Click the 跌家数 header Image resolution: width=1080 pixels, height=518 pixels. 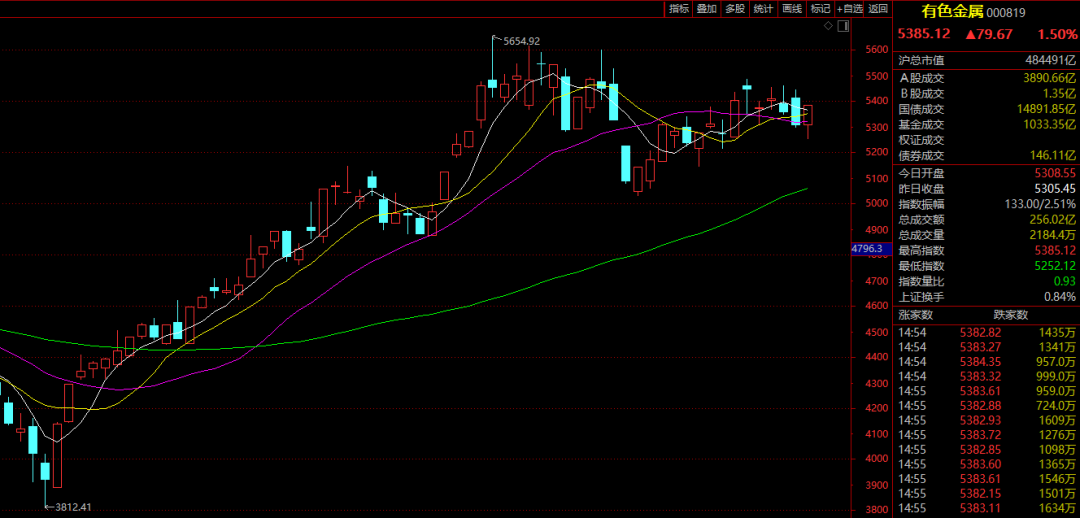[1011, 315]
